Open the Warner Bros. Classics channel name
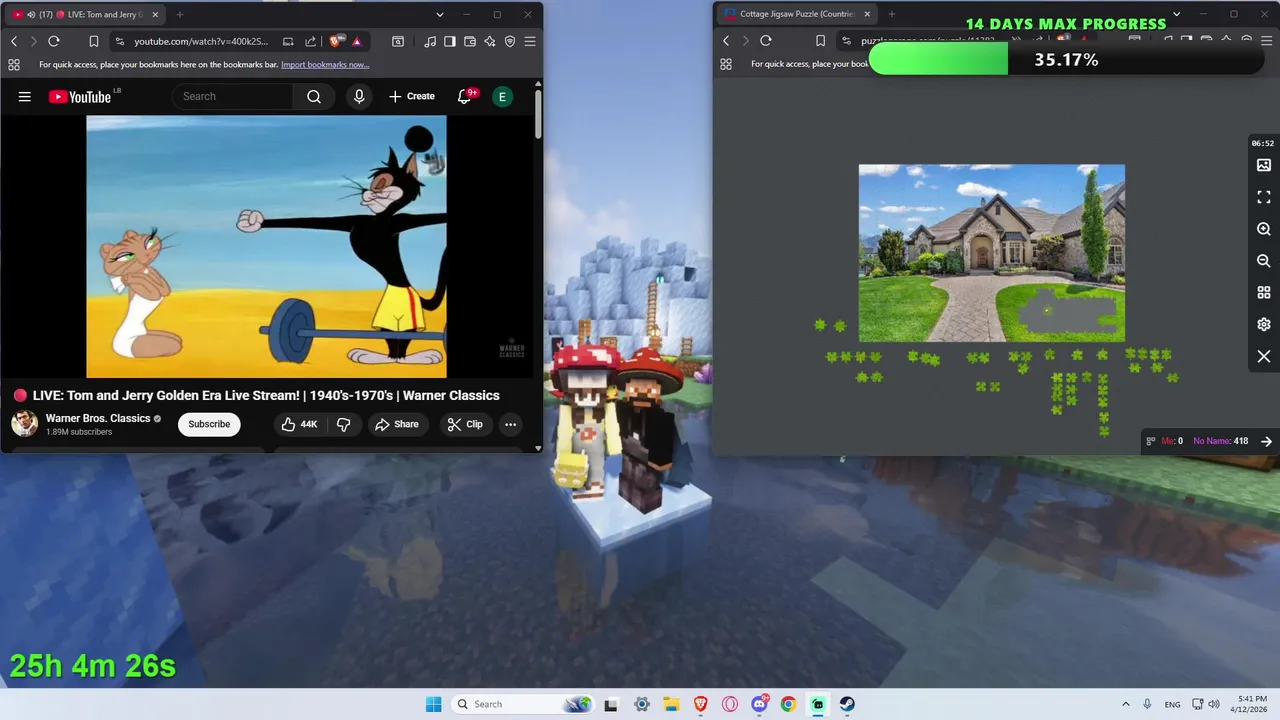 [98, 418]
